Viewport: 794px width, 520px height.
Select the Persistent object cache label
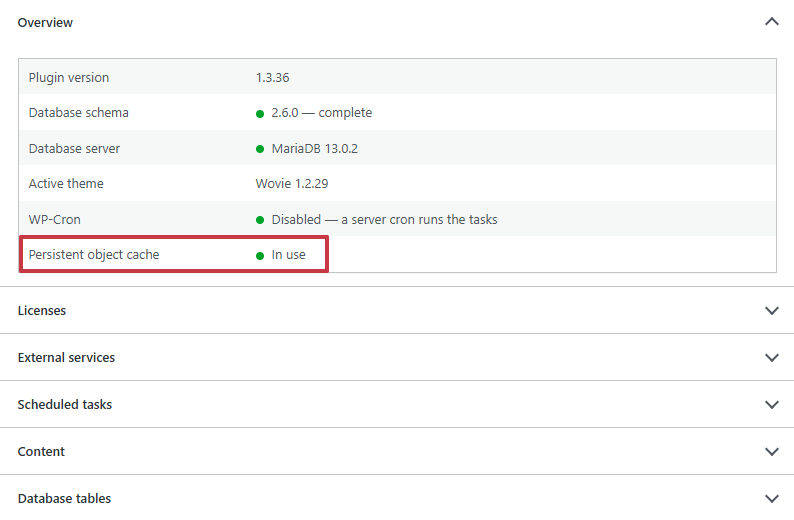coord(94,254)
